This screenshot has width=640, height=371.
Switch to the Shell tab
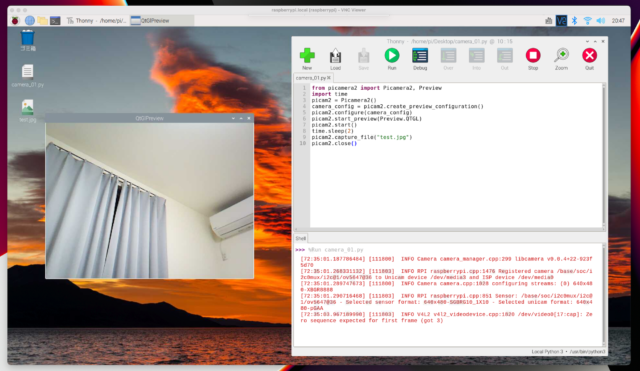point(301,238)
